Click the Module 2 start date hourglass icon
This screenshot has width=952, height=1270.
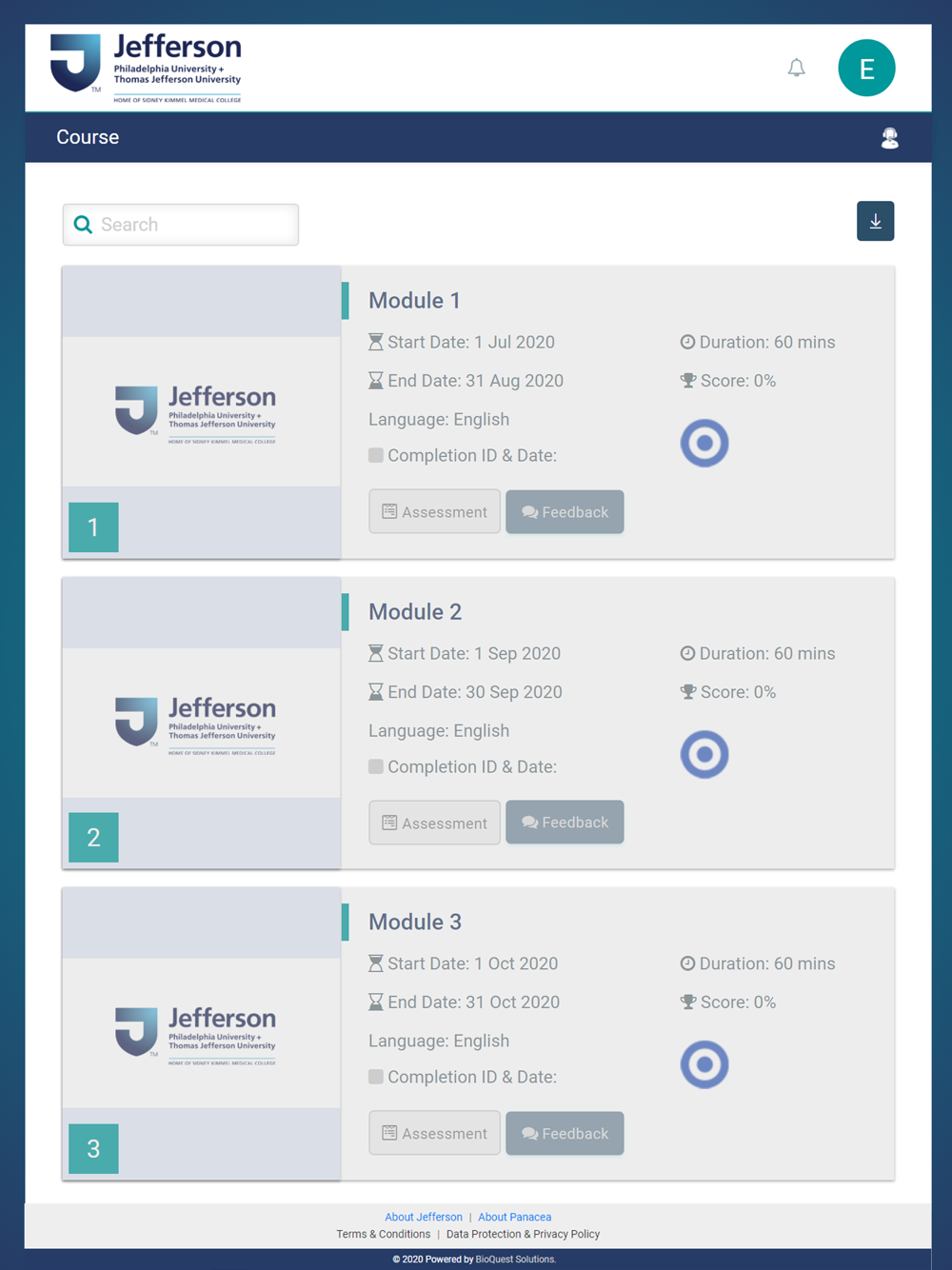[376, 653]
